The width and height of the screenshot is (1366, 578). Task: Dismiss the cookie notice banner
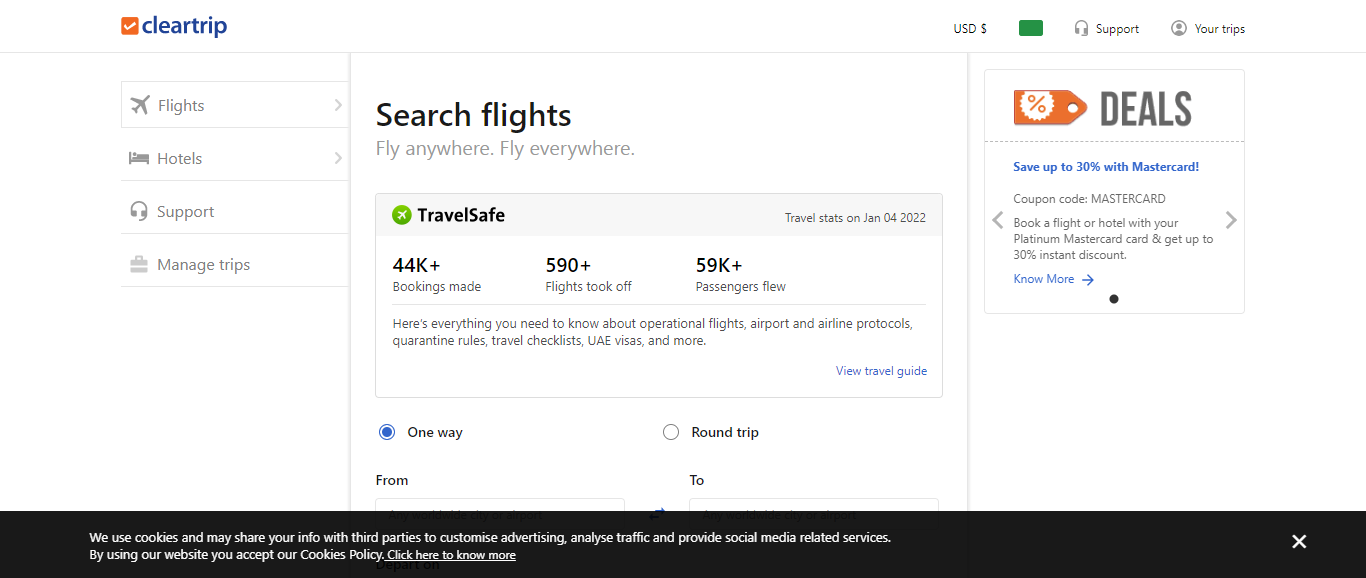pyautogui.click(x=1299, y=542)
